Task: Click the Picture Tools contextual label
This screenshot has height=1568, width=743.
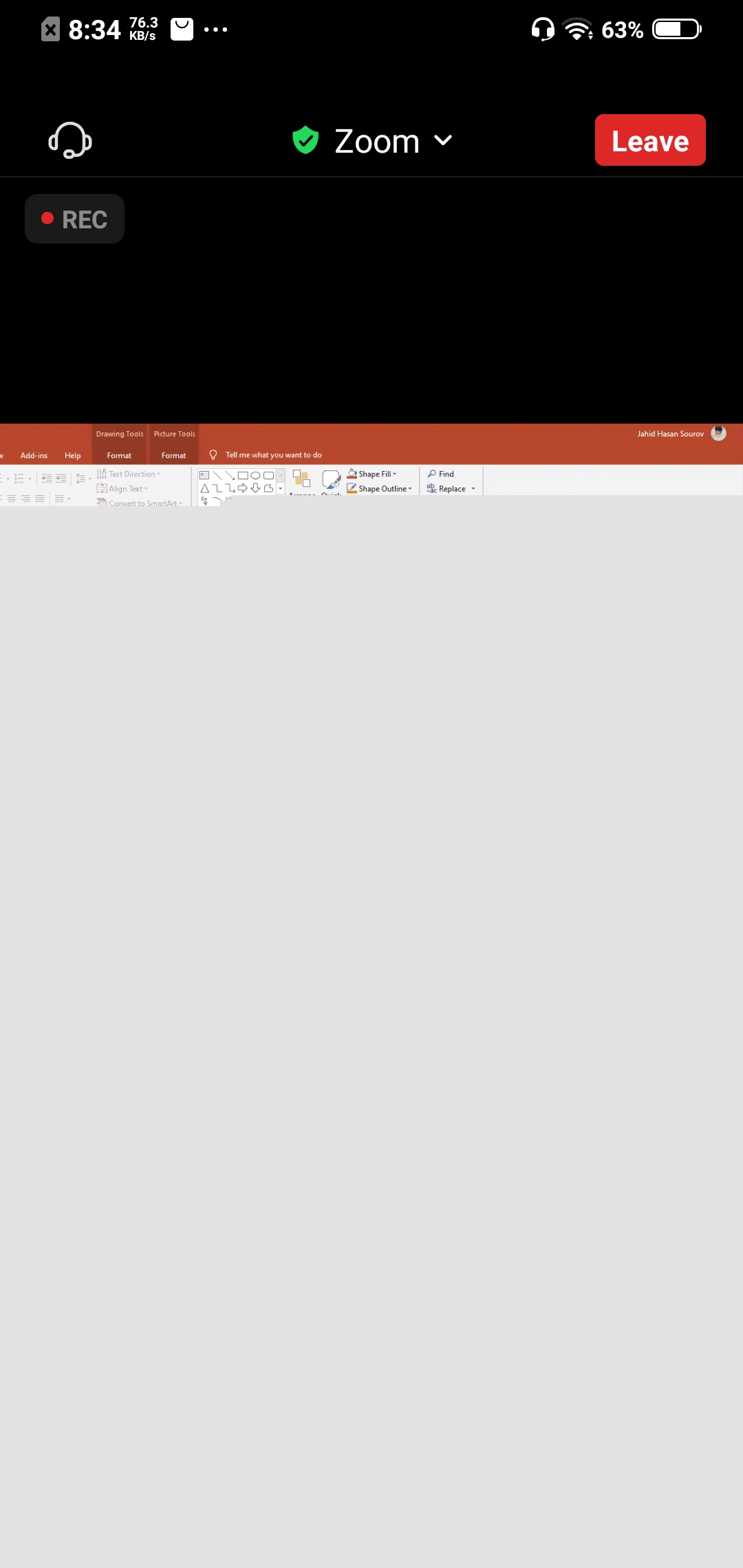Action: pos(175,434)
